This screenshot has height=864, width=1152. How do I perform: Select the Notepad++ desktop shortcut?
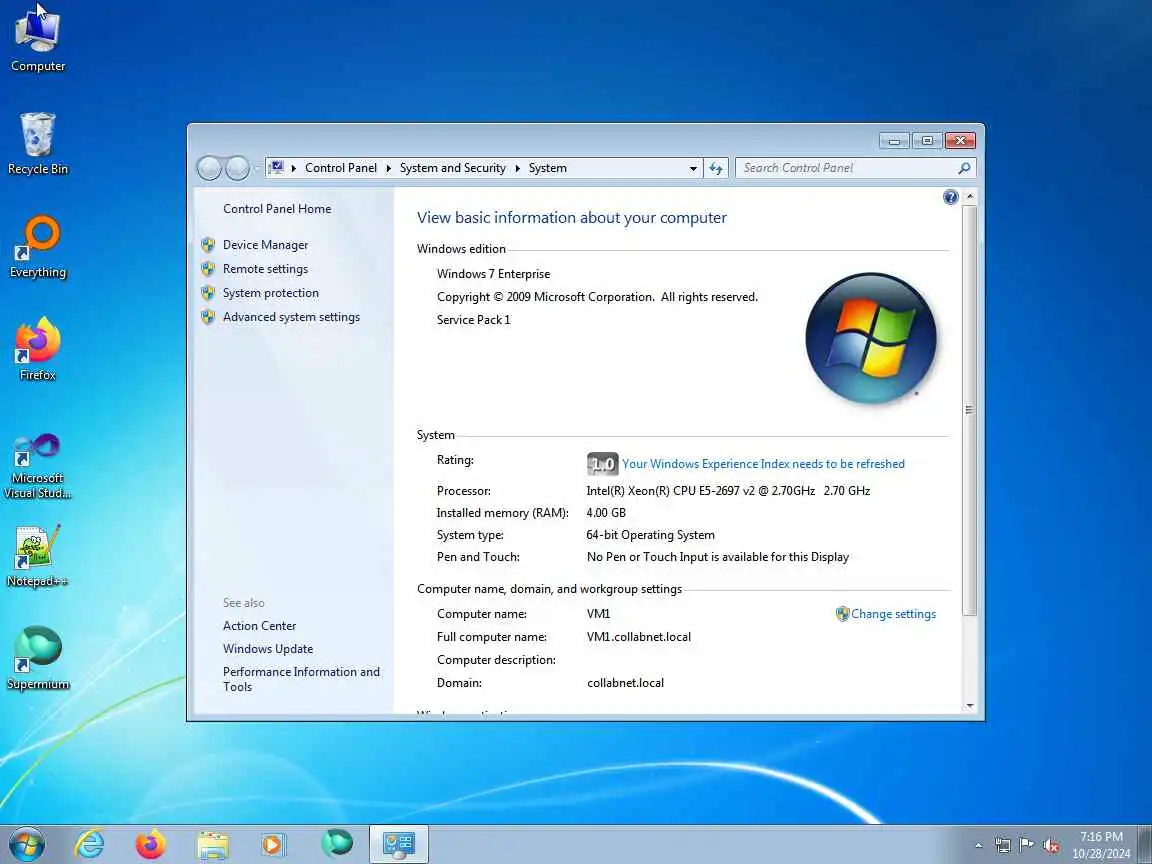(x=37, y=555)
